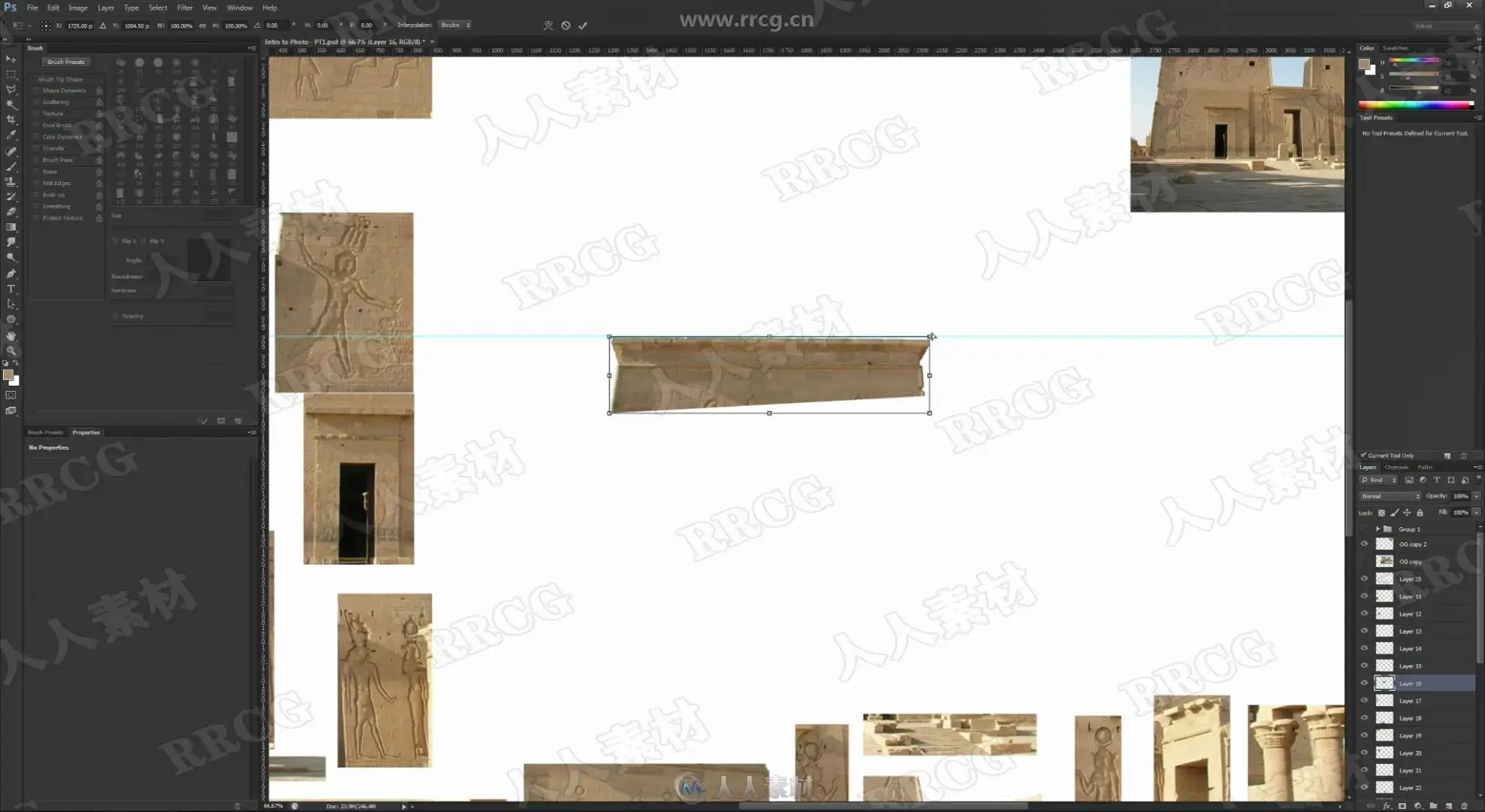The image size is (1485, 812).
Task: Toggle visibility of Layer 17
Action: click(x=1364, y=701)
